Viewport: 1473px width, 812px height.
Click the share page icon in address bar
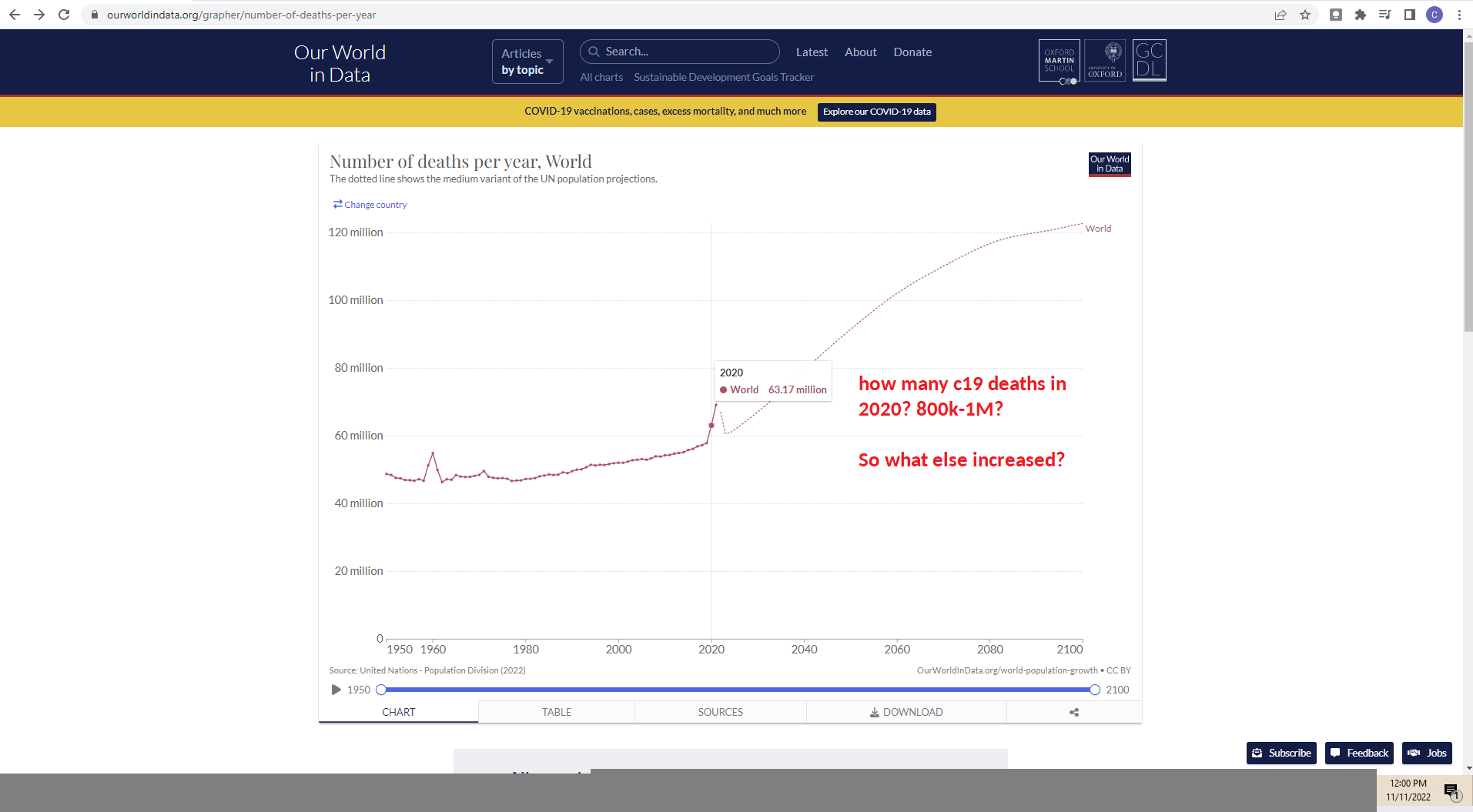1281,15
